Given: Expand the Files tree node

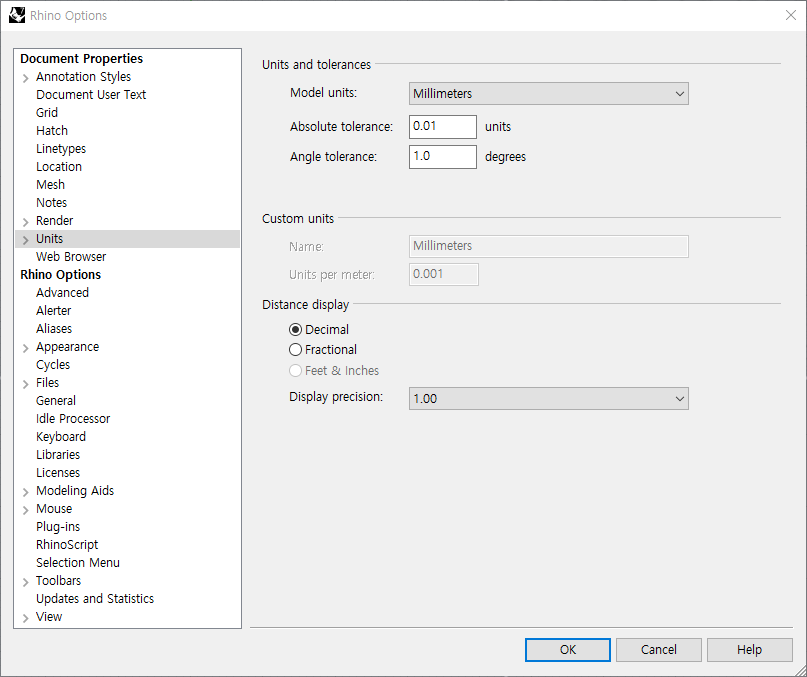Looking at the screenshot, I should [x=25, y=384].
